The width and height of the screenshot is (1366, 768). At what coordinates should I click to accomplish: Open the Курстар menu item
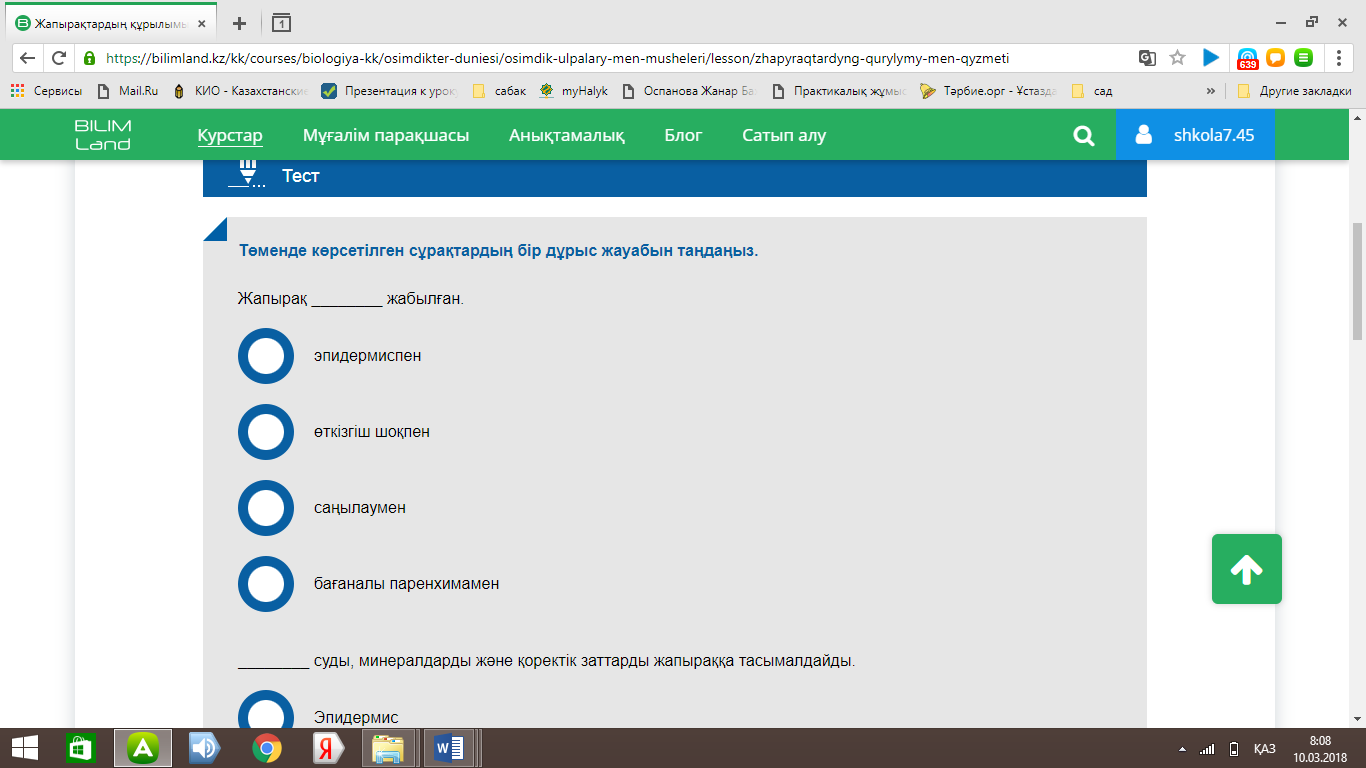click(230, 135)
